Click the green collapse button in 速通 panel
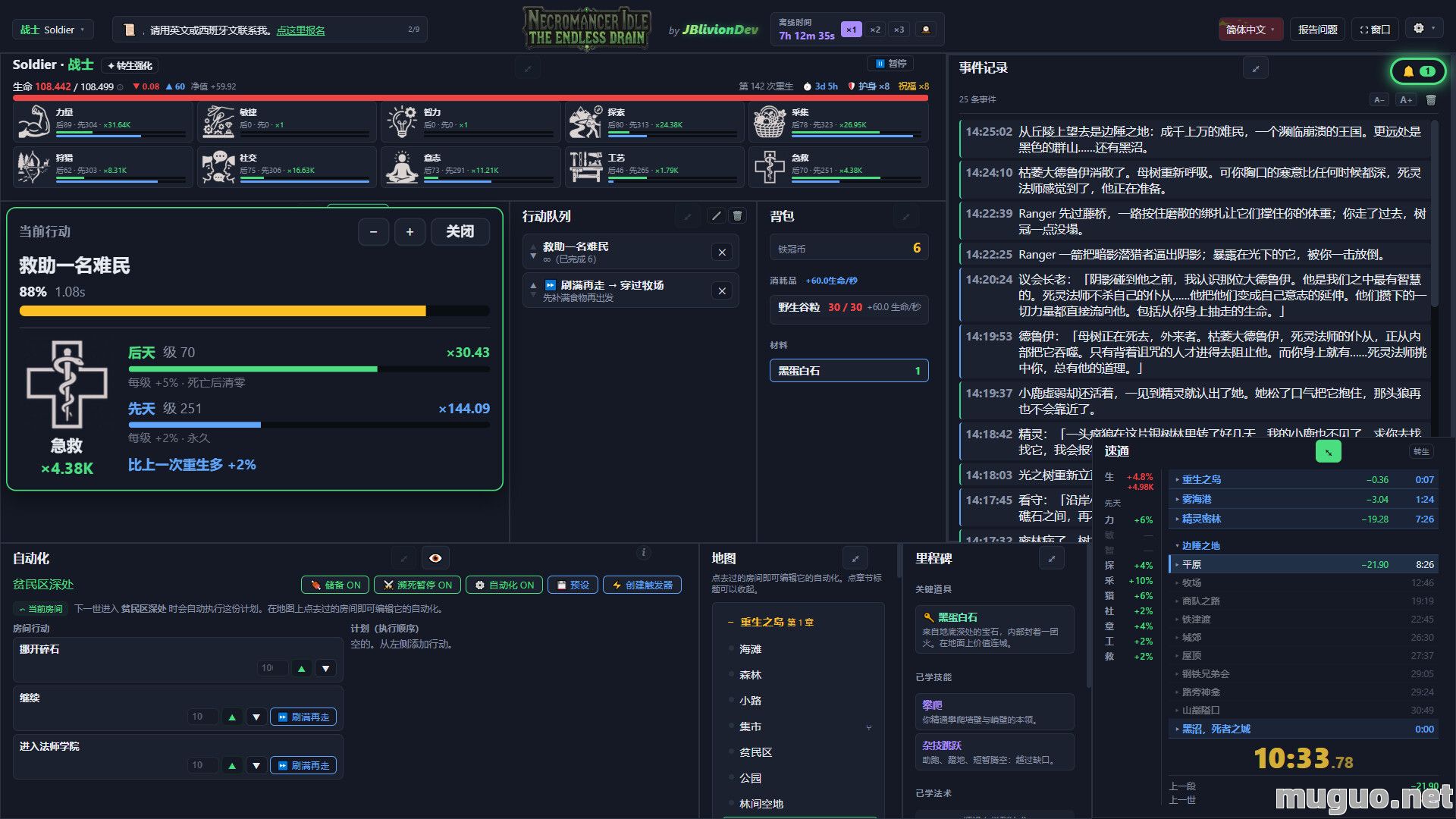This screenshot has height=819, width=1456. tap(1328, 452)
